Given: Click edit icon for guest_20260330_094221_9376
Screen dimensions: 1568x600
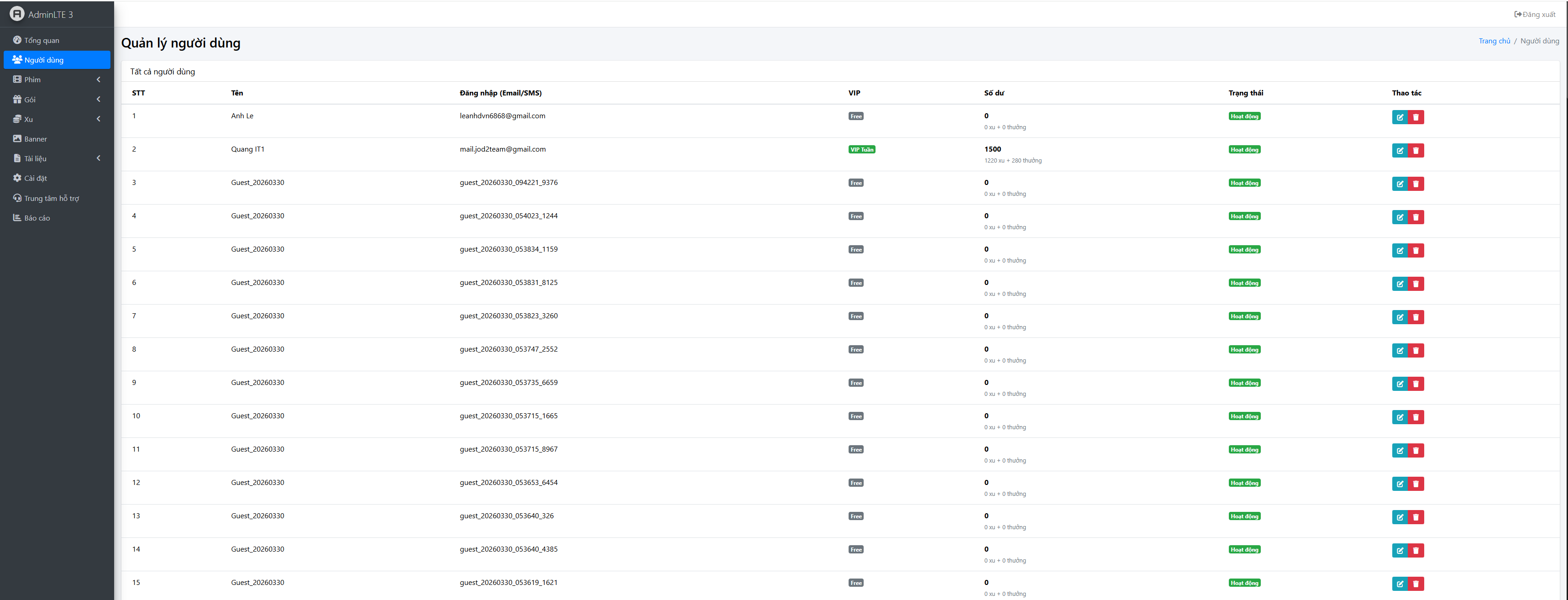Looking at the screenshot, I should coord(1400,184).
